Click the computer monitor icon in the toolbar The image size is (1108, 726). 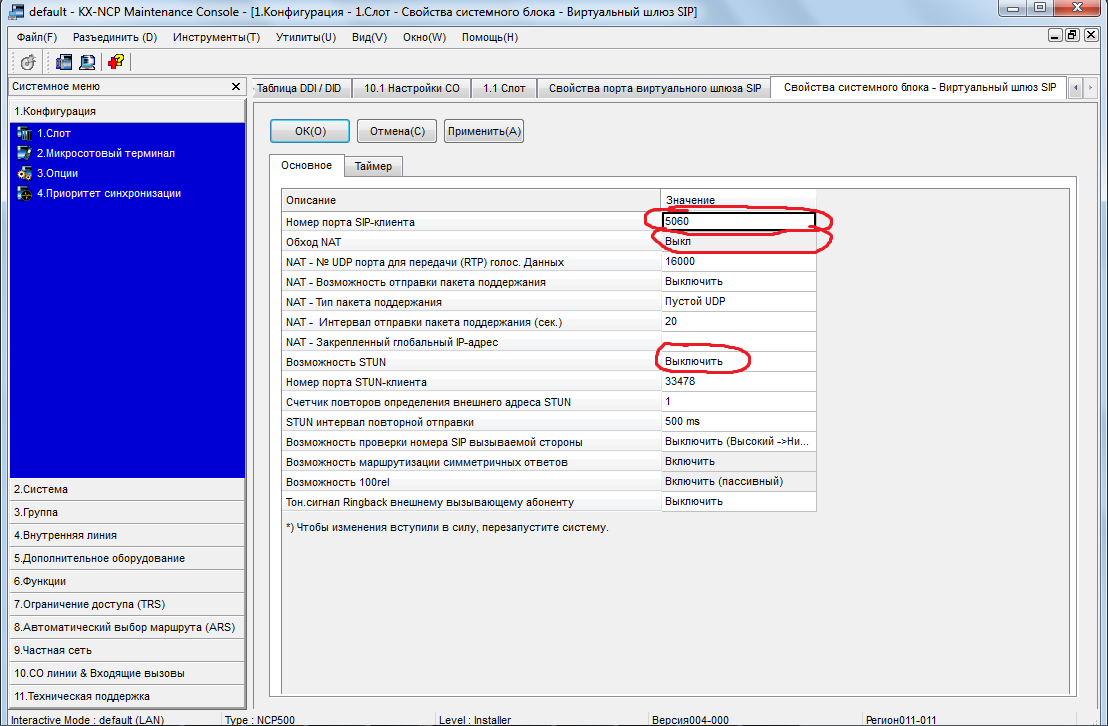tap(88, 62)
